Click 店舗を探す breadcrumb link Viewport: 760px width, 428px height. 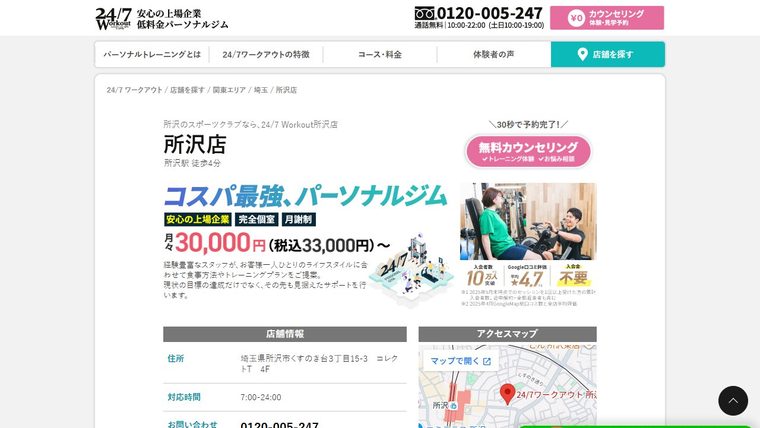point(187,90)
